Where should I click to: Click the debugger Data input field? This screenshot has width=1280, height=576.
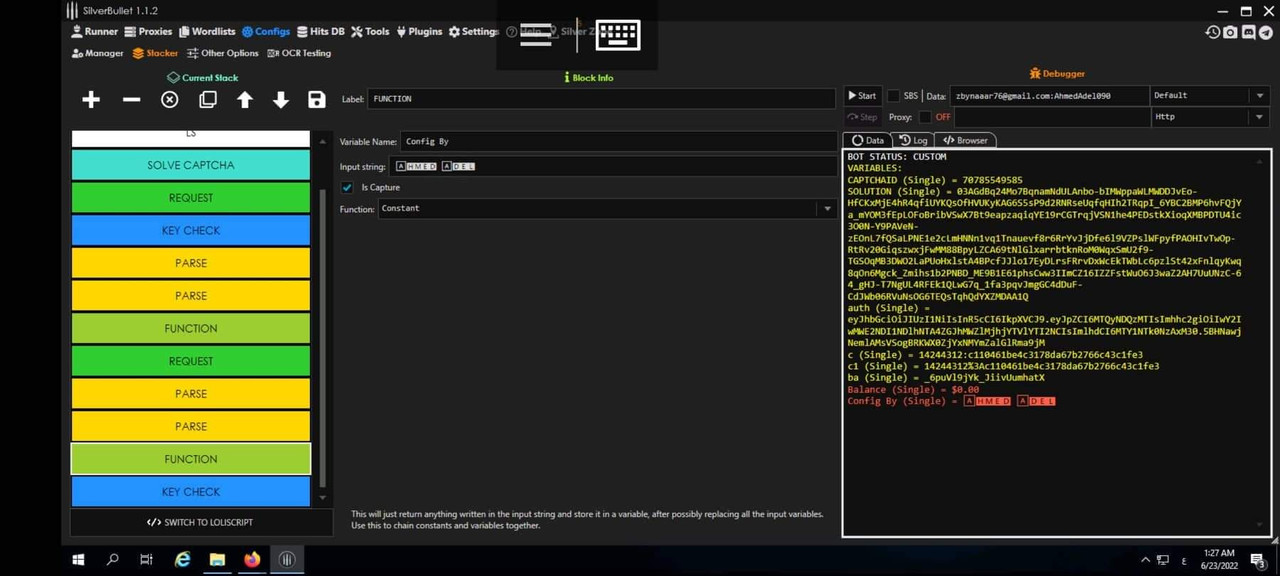click(1049, 96)
